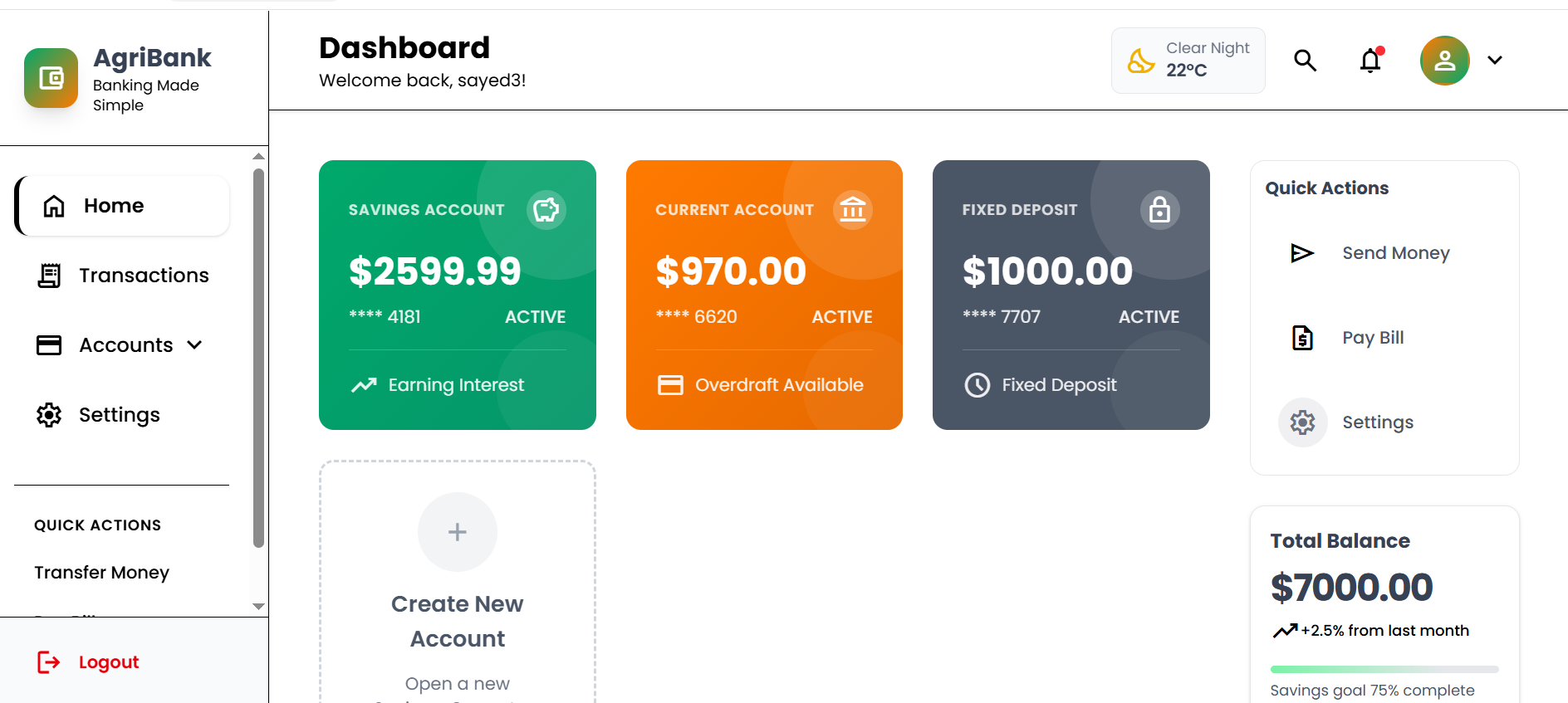Open the search icon in the header
The width and height of the screenshot is (1568, 703).
point(1304,61)
